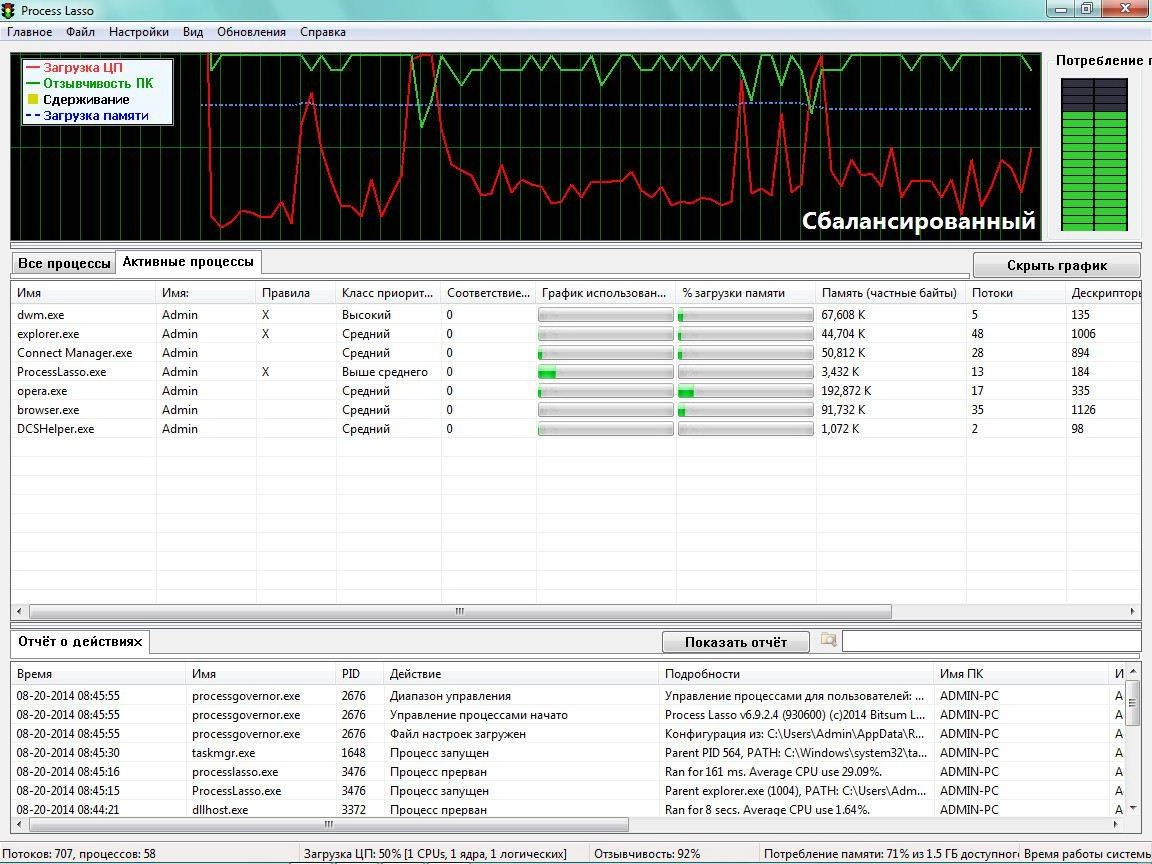This screenshot has width=1152, height=864.
Task: Select Connect Manager.exe process row
Action: point(576,353)
